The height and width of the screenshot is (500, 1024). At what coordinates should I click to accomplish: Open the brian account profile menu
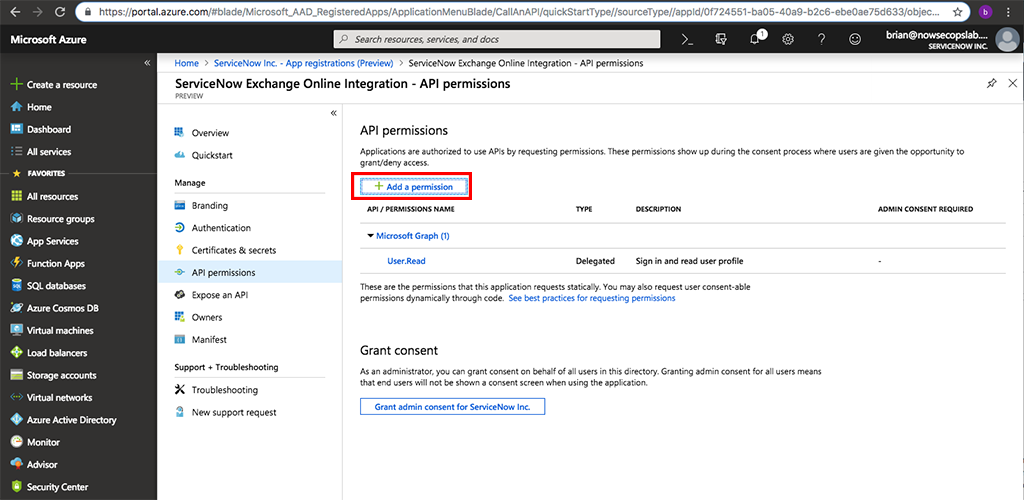pos(951,40)
